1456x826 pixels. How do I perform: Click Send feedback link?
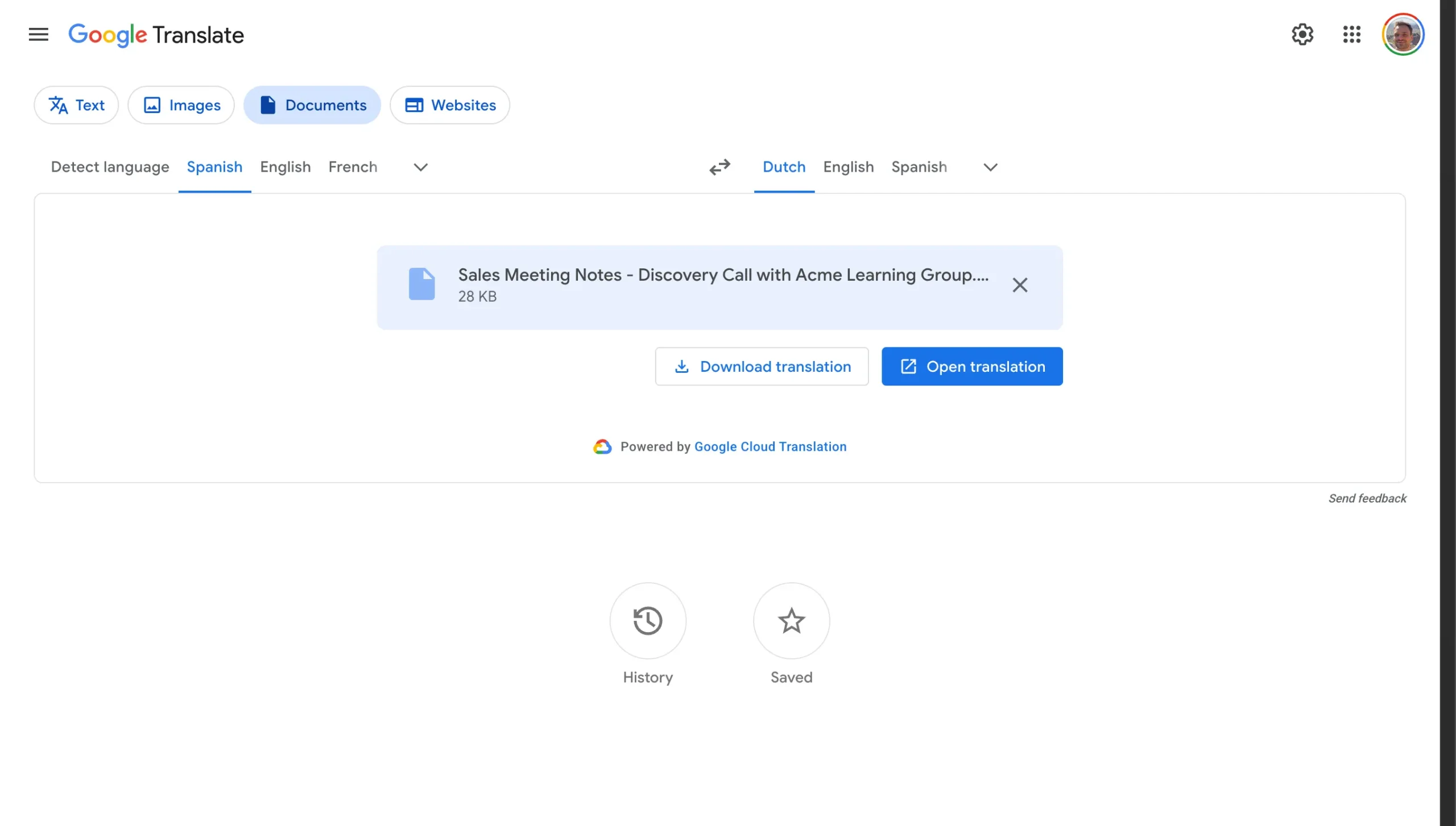tap(1367, 499)
